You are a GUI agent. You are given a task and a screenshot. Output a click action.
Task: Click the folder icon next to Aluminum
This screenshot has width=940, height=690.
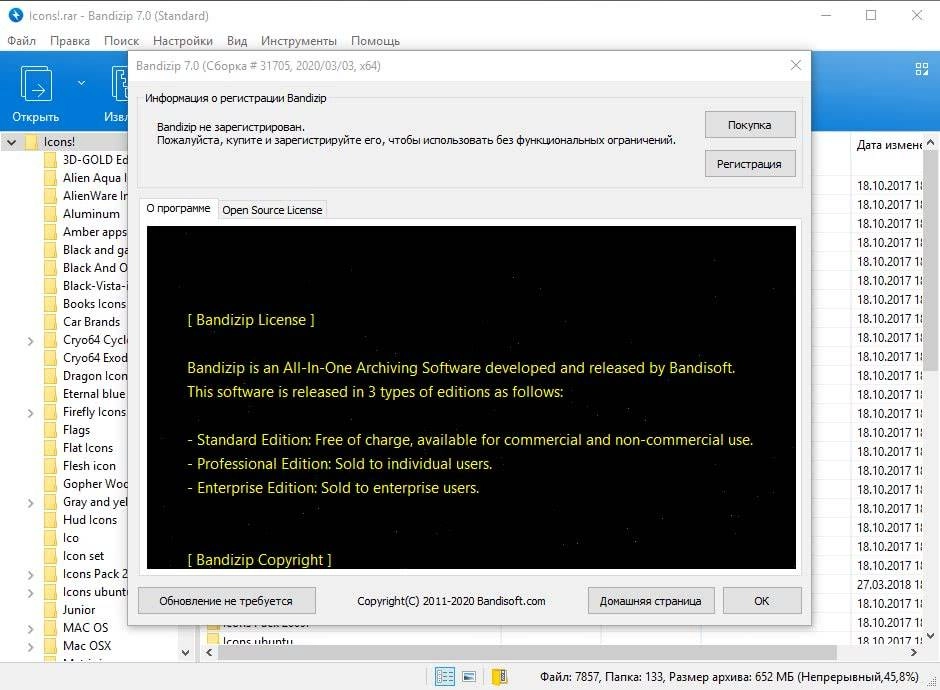[50, 214]
